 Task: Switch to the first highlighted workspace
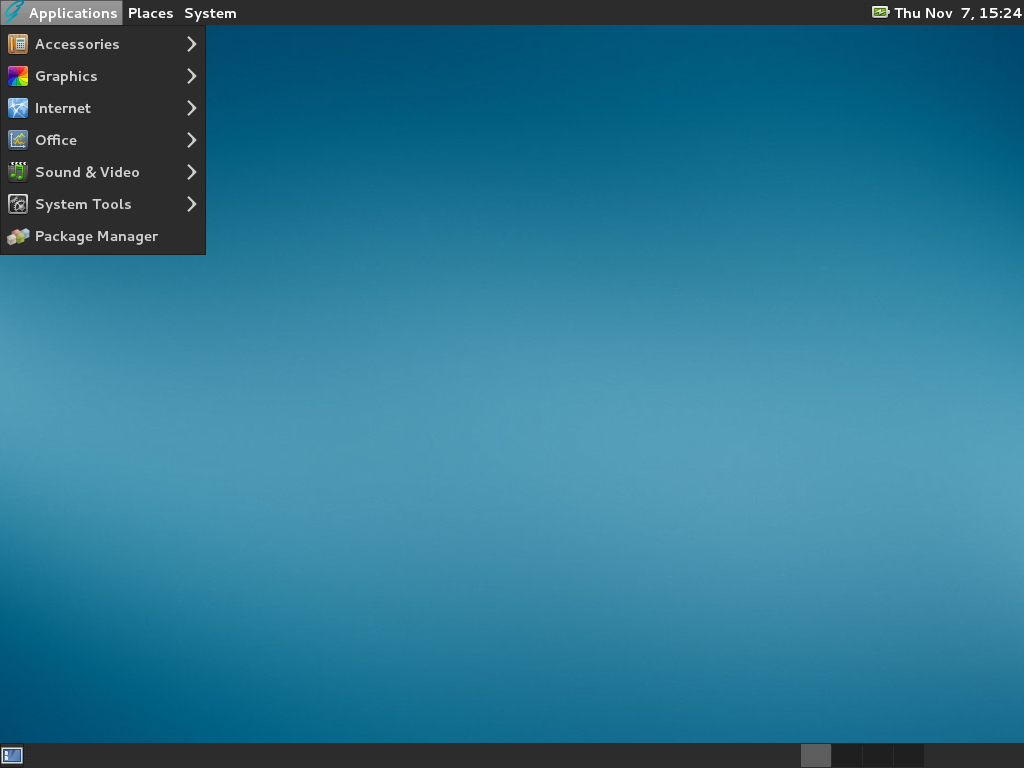point(816,756)
